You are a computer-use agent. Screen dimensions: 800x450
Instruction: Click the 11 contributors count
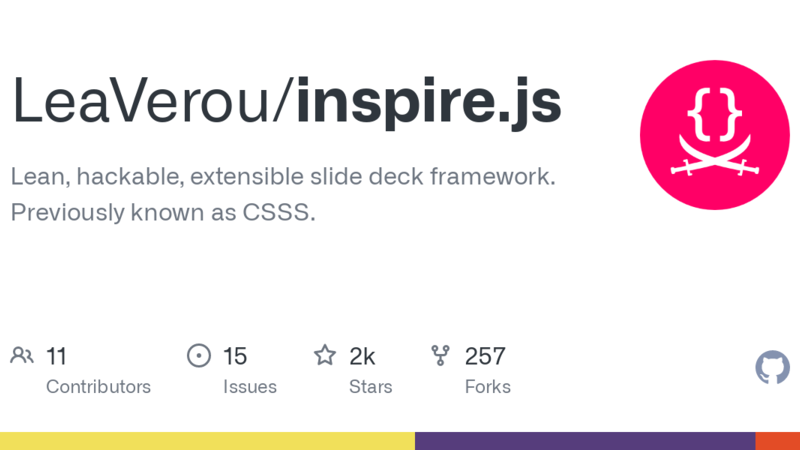[56, 356]
